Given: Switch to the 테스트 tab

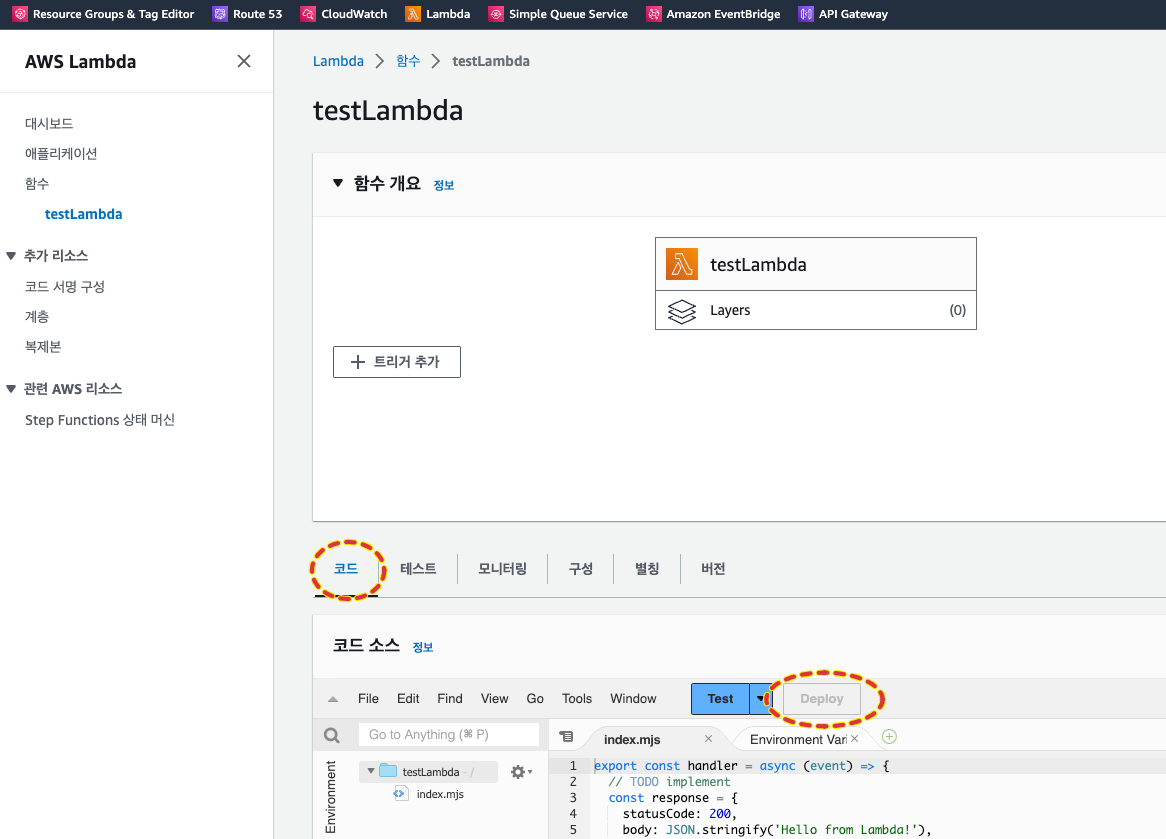Looking at the screenshot, I should [418, 569].
